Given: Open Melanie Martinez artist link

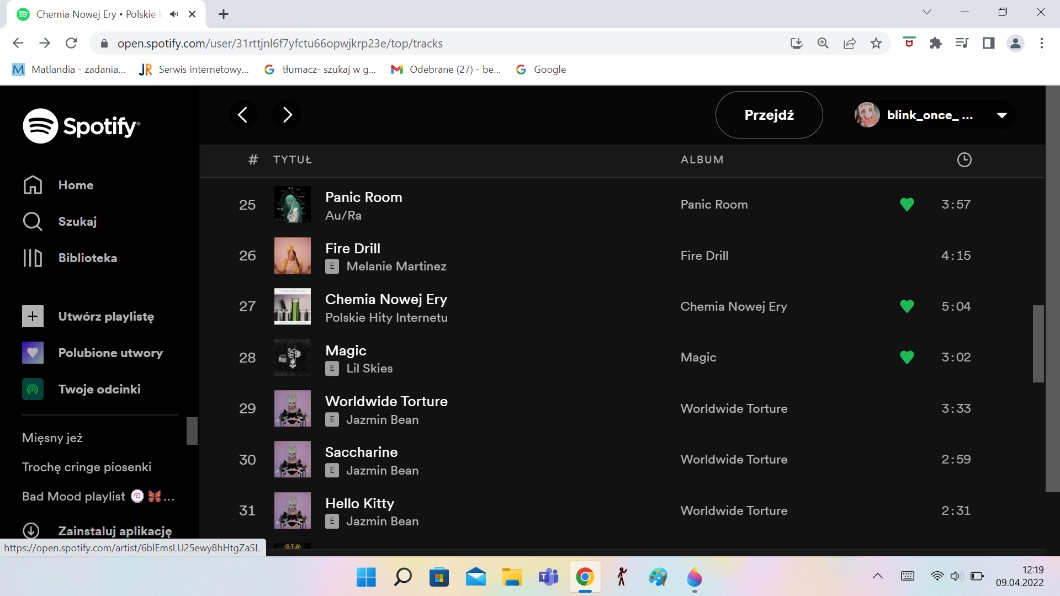Looking at the screenshot, I should point(396,266).
